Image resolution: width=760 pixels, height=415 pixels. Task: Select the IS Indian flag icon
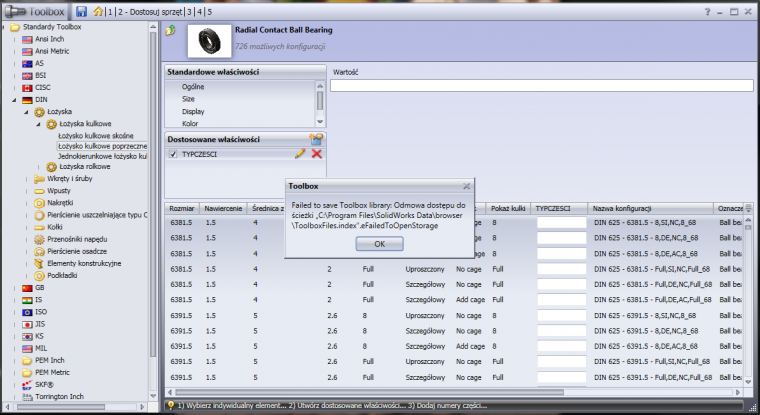pos(27,300)
